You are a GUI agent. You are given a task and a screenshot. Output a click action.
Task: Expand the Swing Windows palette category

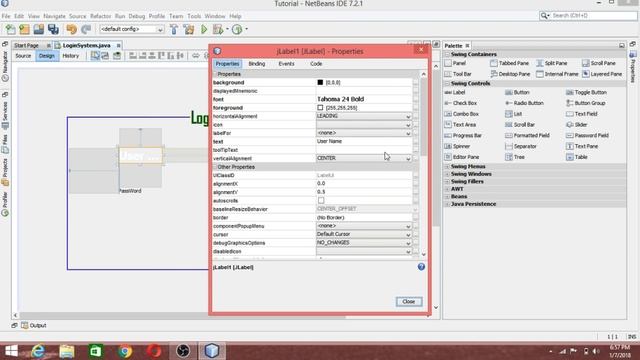447,174
